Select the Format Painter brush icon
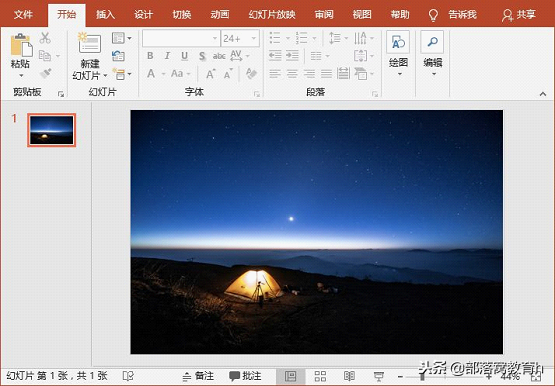The width and height of the screenshot is (555, 386). pyautogui.click(x=45, y=73)
